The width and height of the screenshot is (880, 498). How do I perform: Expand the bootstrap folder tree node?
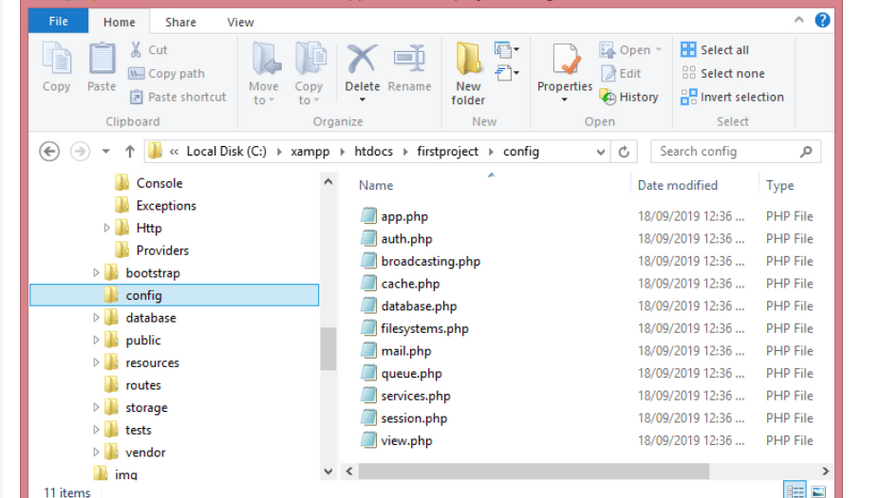click(x=97, y=273)
